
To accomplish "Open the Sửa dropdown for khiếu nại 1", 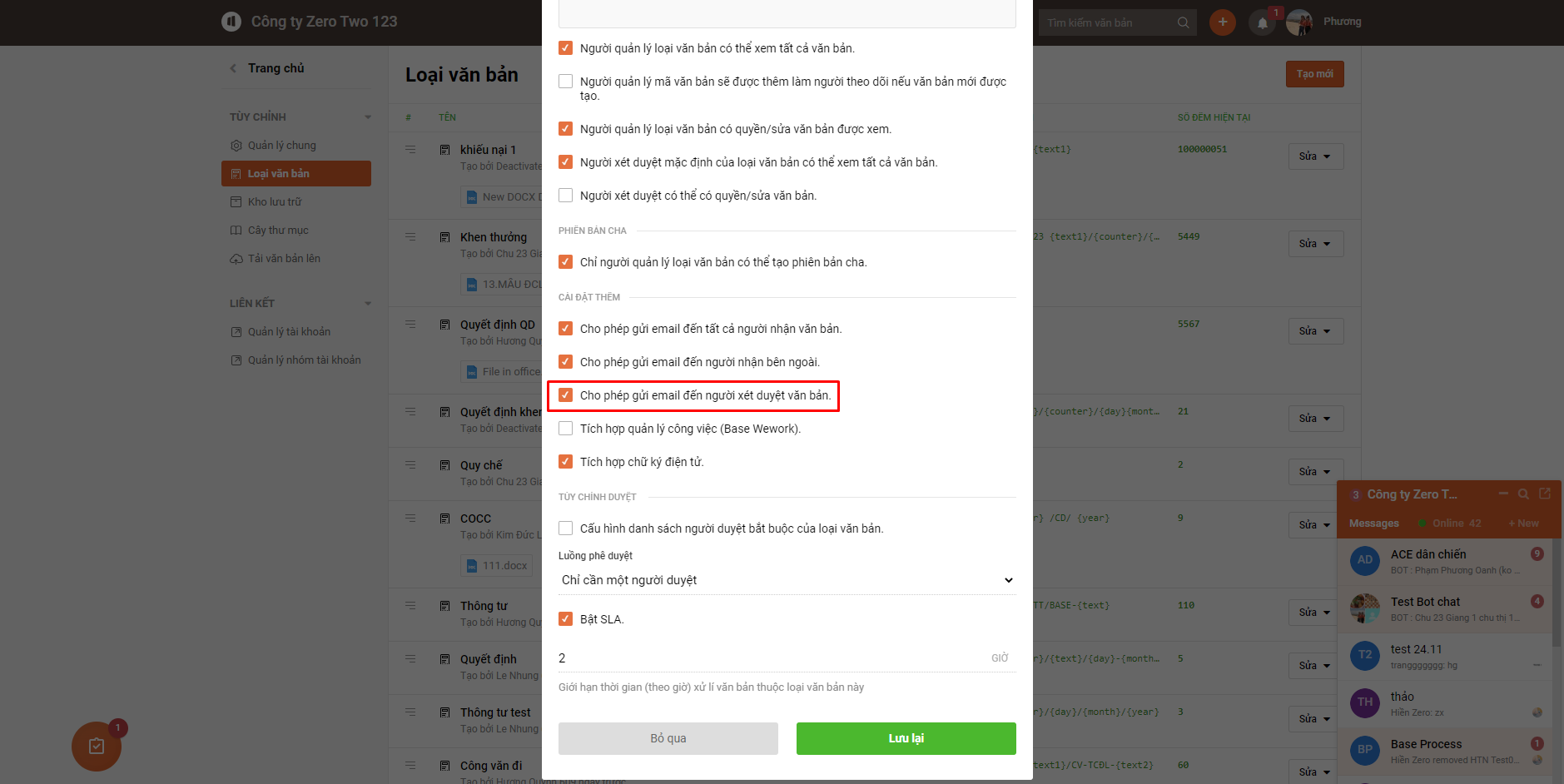I will click(1315, 156).
